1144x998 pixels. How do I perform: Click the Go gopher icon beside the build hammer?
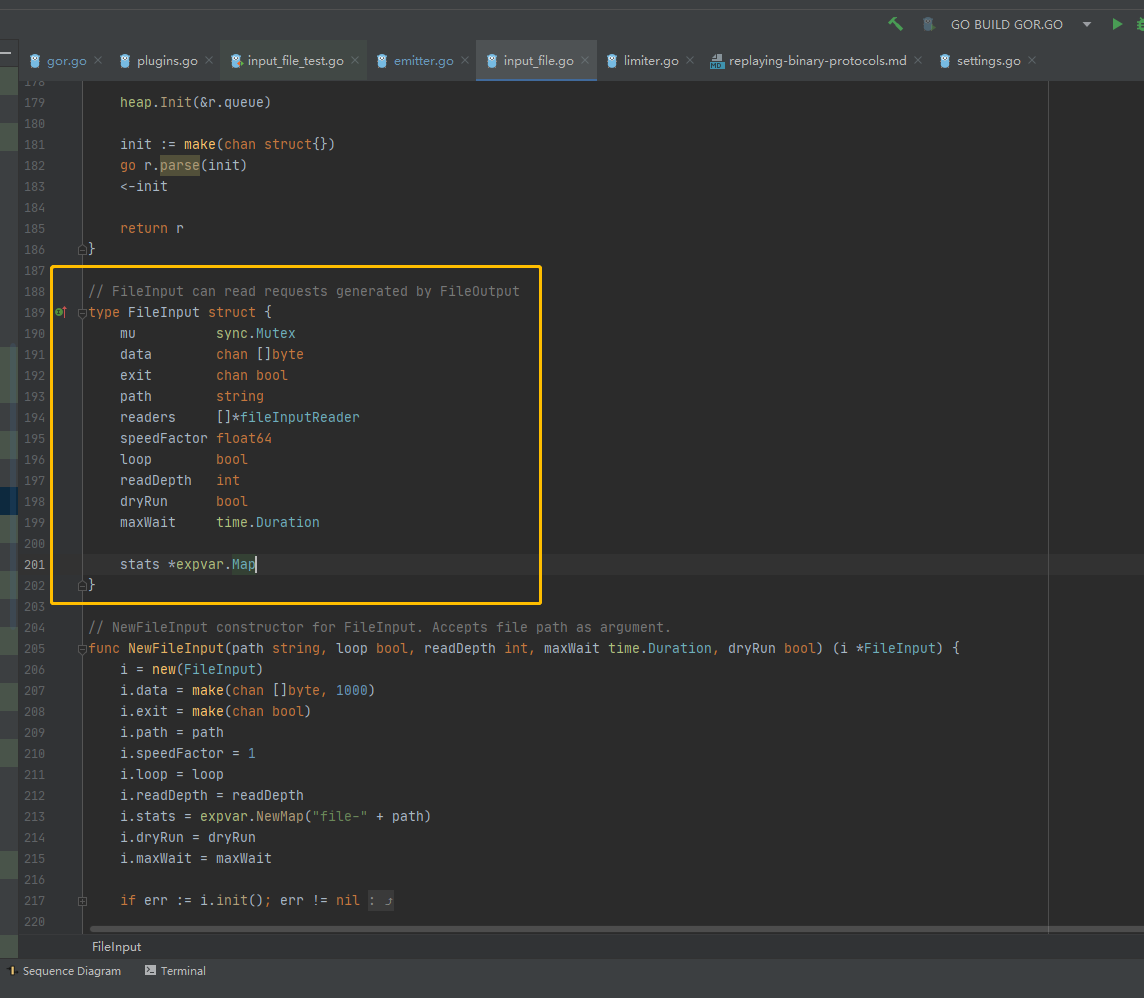(928, 24)
